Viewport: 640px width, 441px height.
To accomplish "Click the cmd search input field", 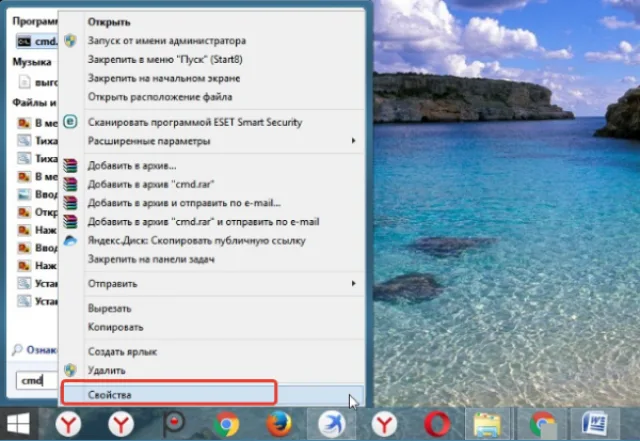I will [x=37, y=381].
